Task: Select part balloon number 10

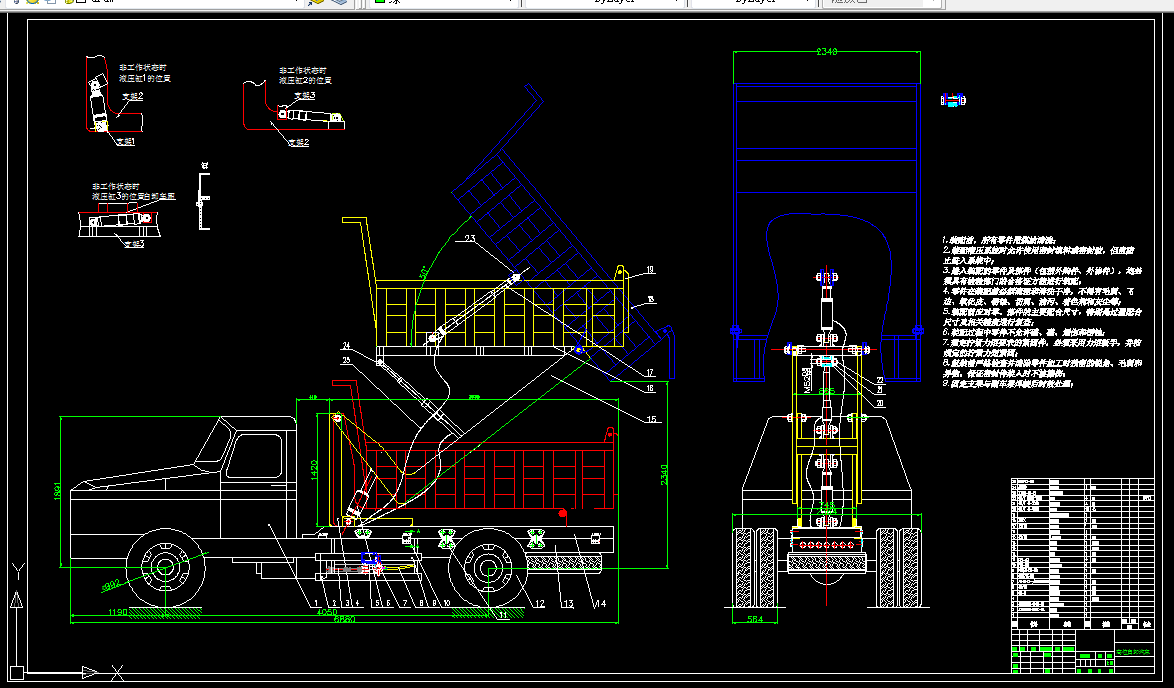Action: coord(447,603)
